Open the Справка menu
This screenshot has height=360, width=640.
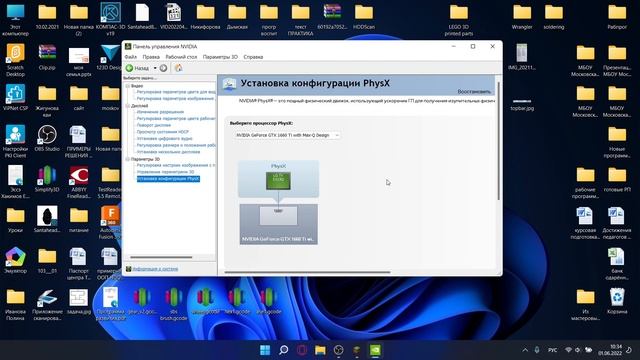[x=253, y=57]
